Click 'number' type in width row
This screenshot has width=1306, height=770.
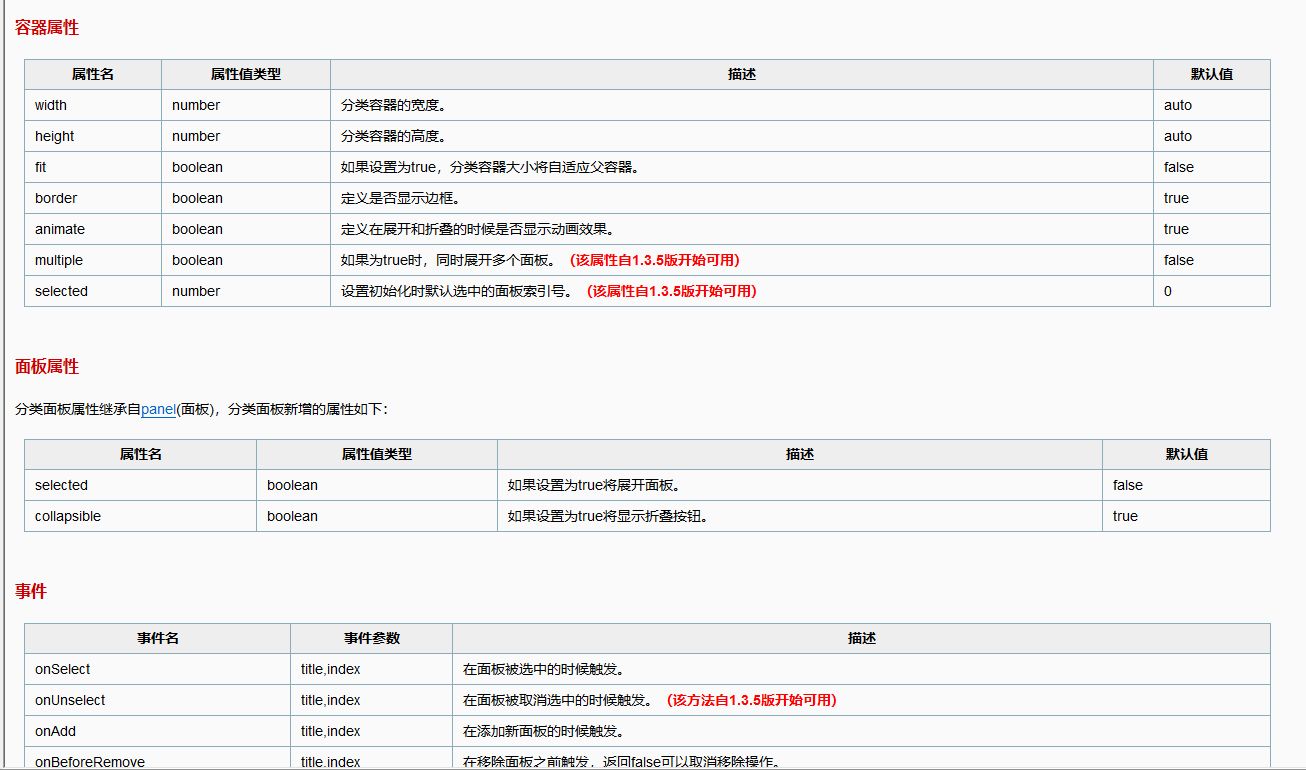point(196,105)
